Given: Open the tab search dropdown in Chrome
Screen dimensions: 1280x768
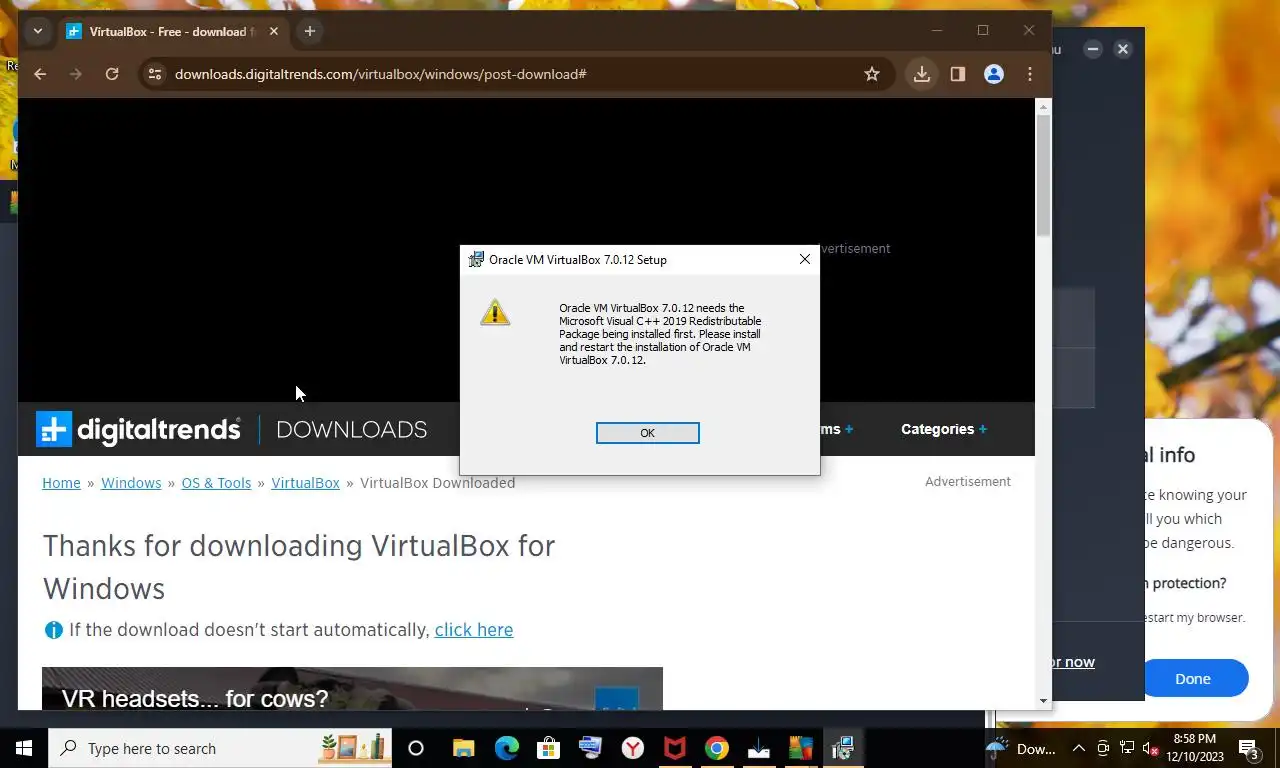Looking at the screenshot, I should coord(38,31).
